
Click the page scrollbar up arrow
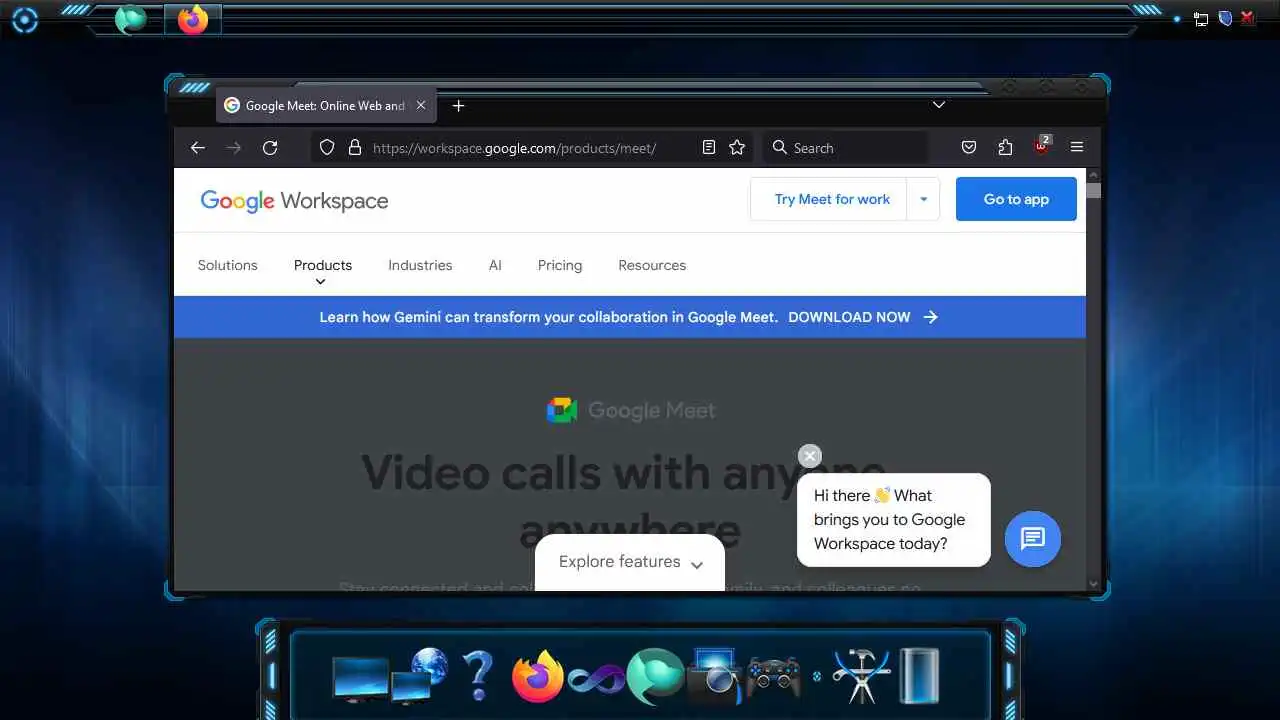tap(1093, 175)
